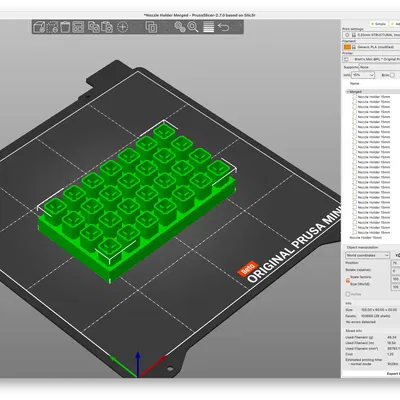Select the Merged row in object list
Viewport: 400px width, 400px height.
(x=373, y=91)
